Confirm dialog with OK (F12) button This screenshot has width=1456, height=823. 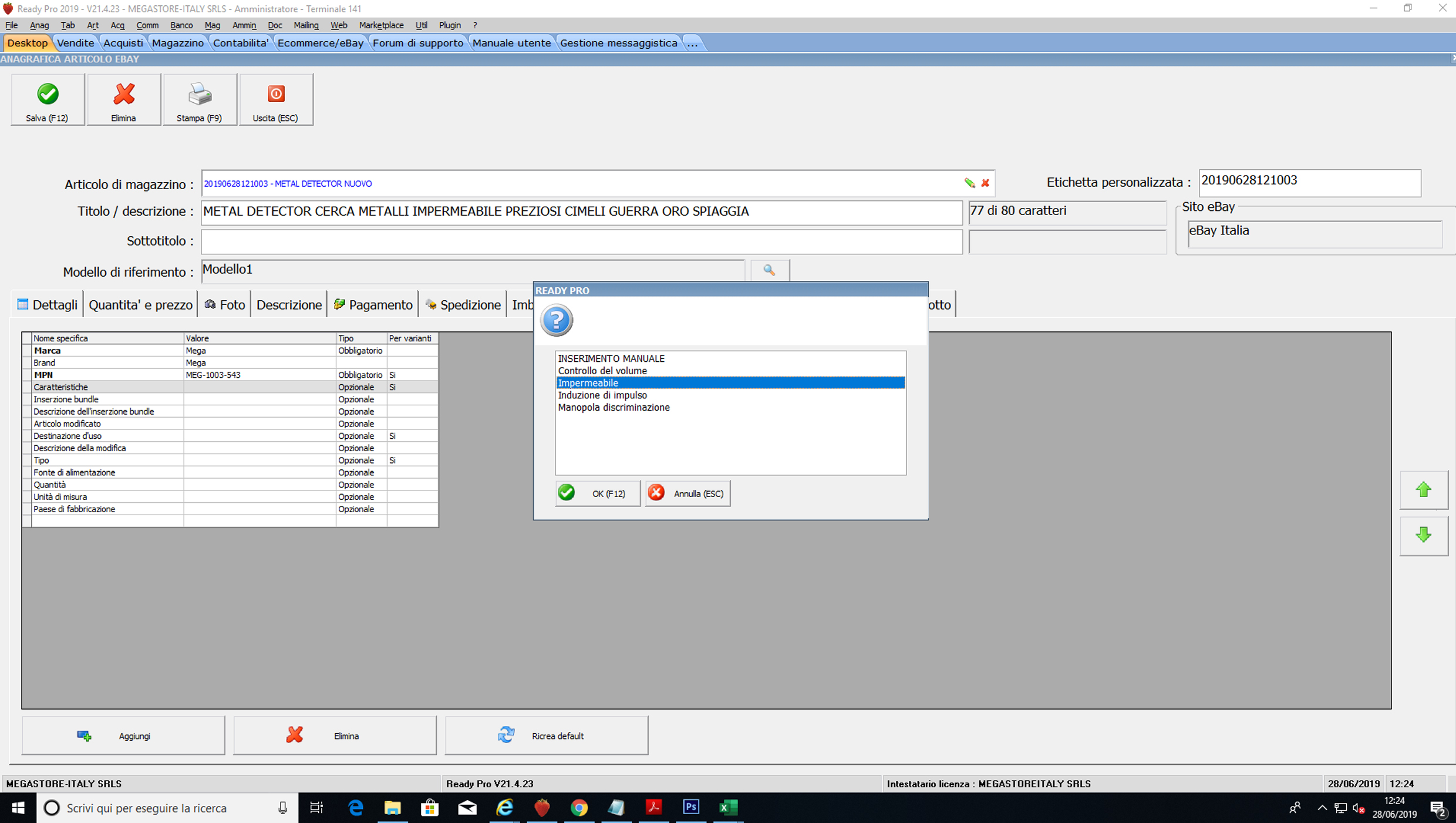click(598, 493)
